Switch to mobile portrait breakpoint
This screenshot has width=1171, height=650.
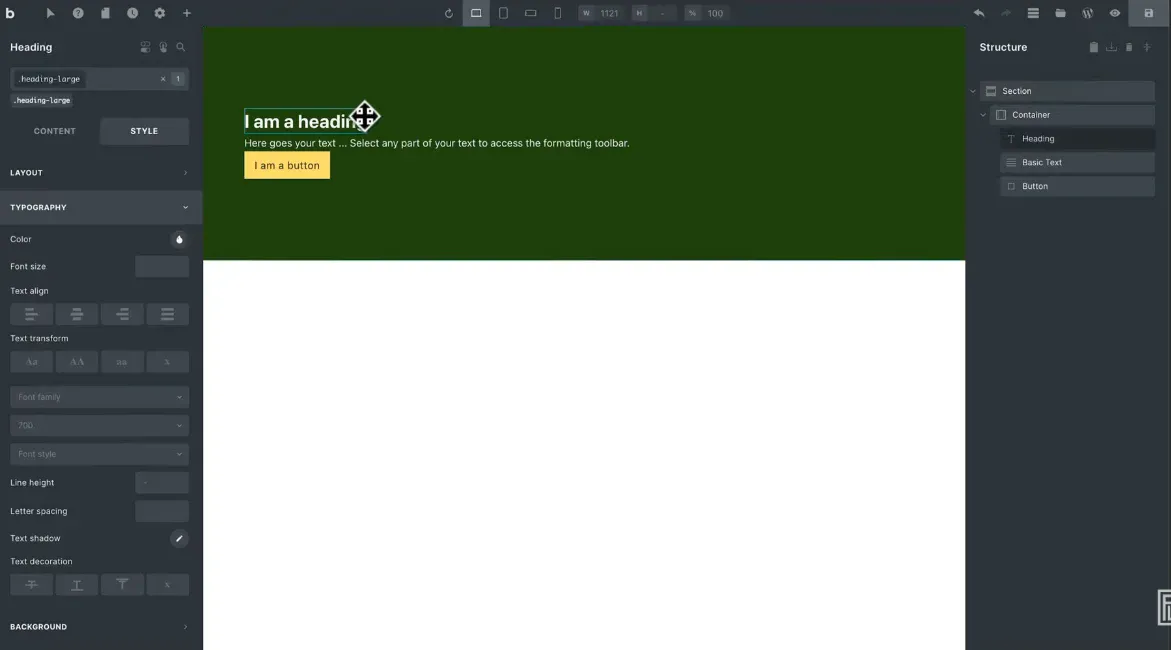click(x=558, y=13)
